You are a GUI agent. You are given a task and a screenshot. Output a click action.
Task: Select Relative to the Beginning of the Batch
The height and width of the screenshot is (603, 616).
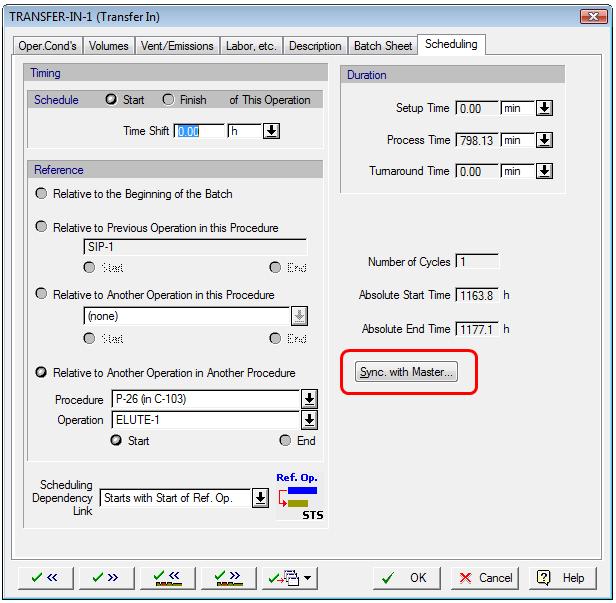pos(41,194)
